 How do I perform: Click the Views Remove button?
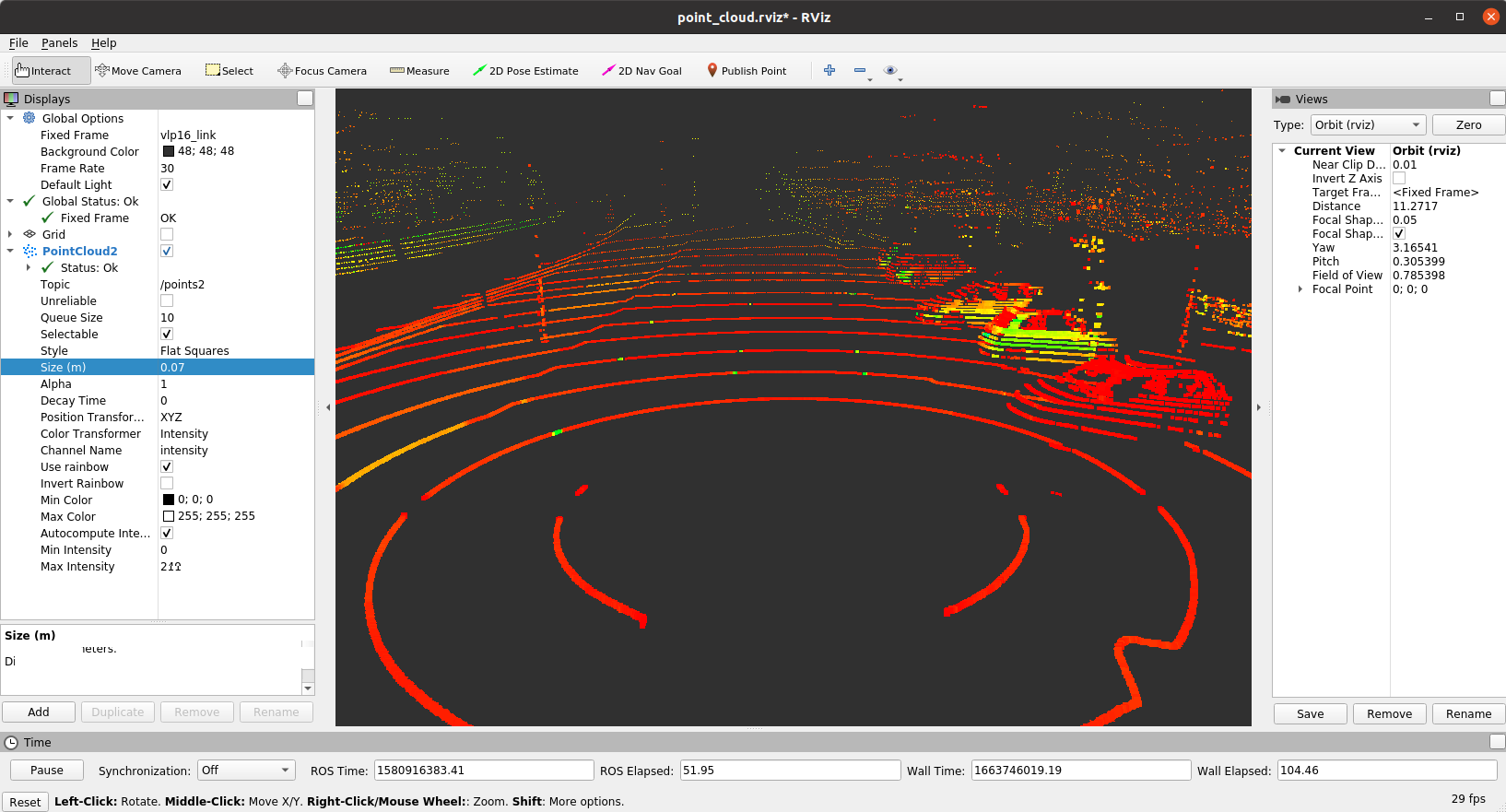click(x=1389, y=713)
